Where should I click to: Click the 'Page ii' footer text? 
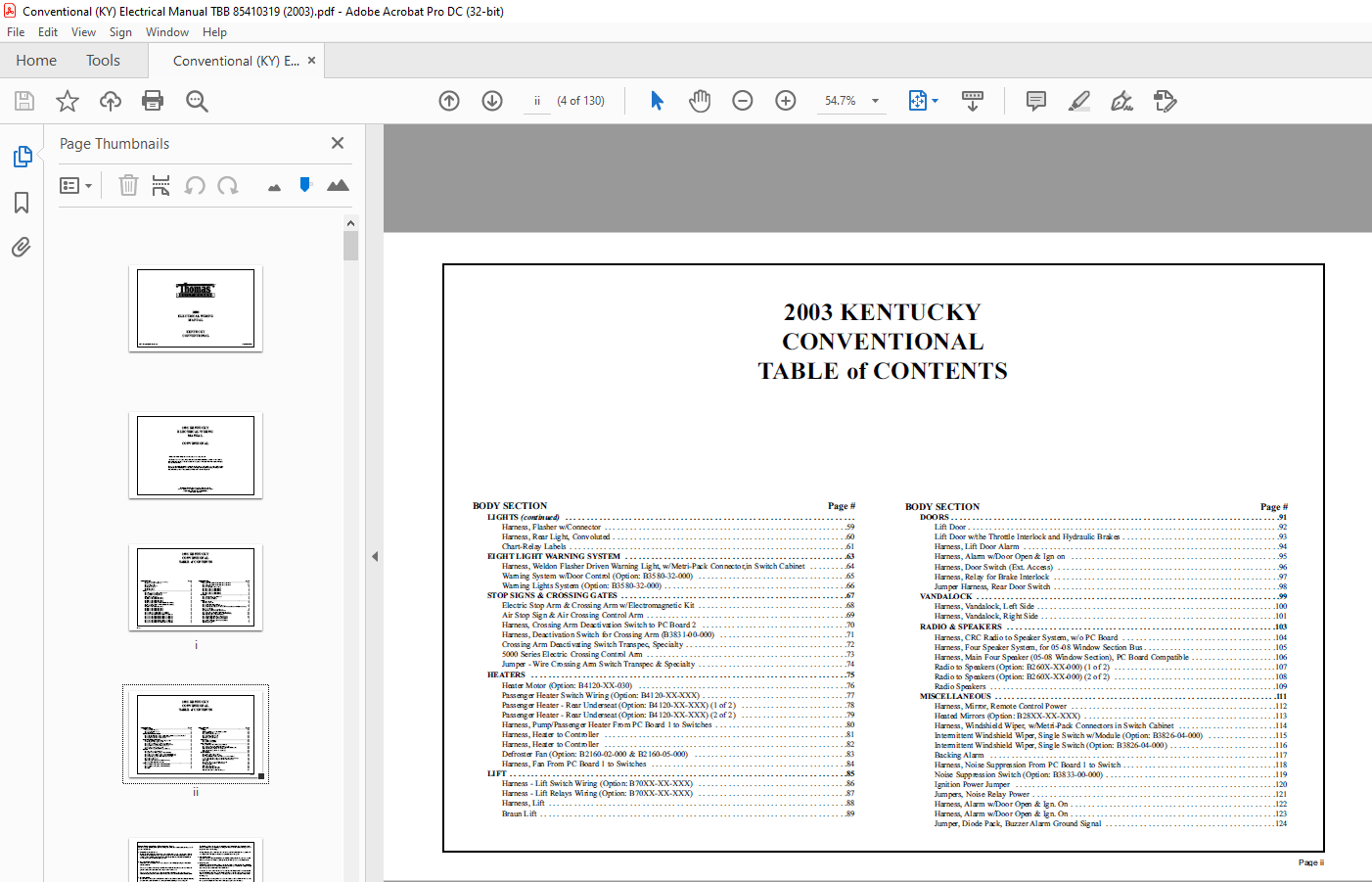click(1311, 862)
